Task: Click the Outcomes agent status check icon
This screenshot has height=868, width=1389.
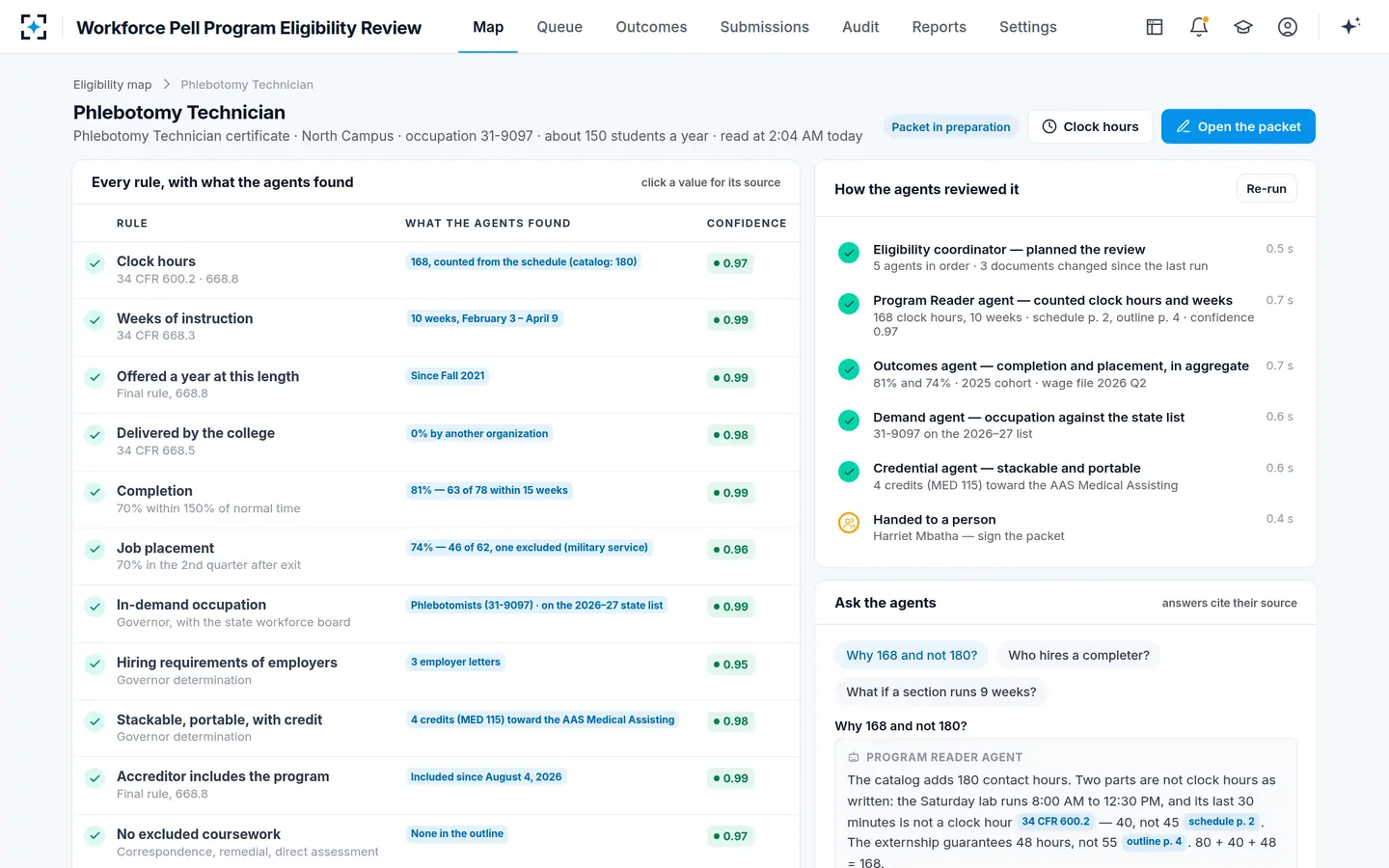Action: coord(849,369)
